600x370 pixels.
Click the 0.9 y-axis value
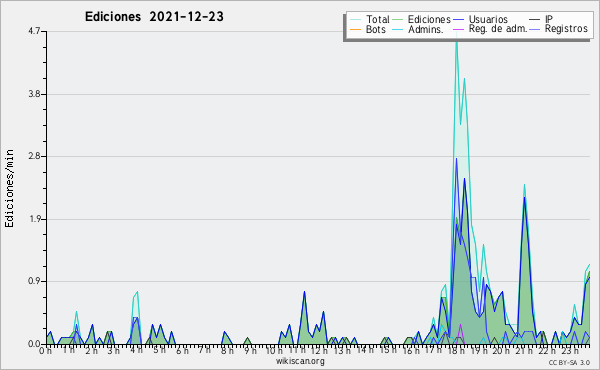click(x=34, y=281)
